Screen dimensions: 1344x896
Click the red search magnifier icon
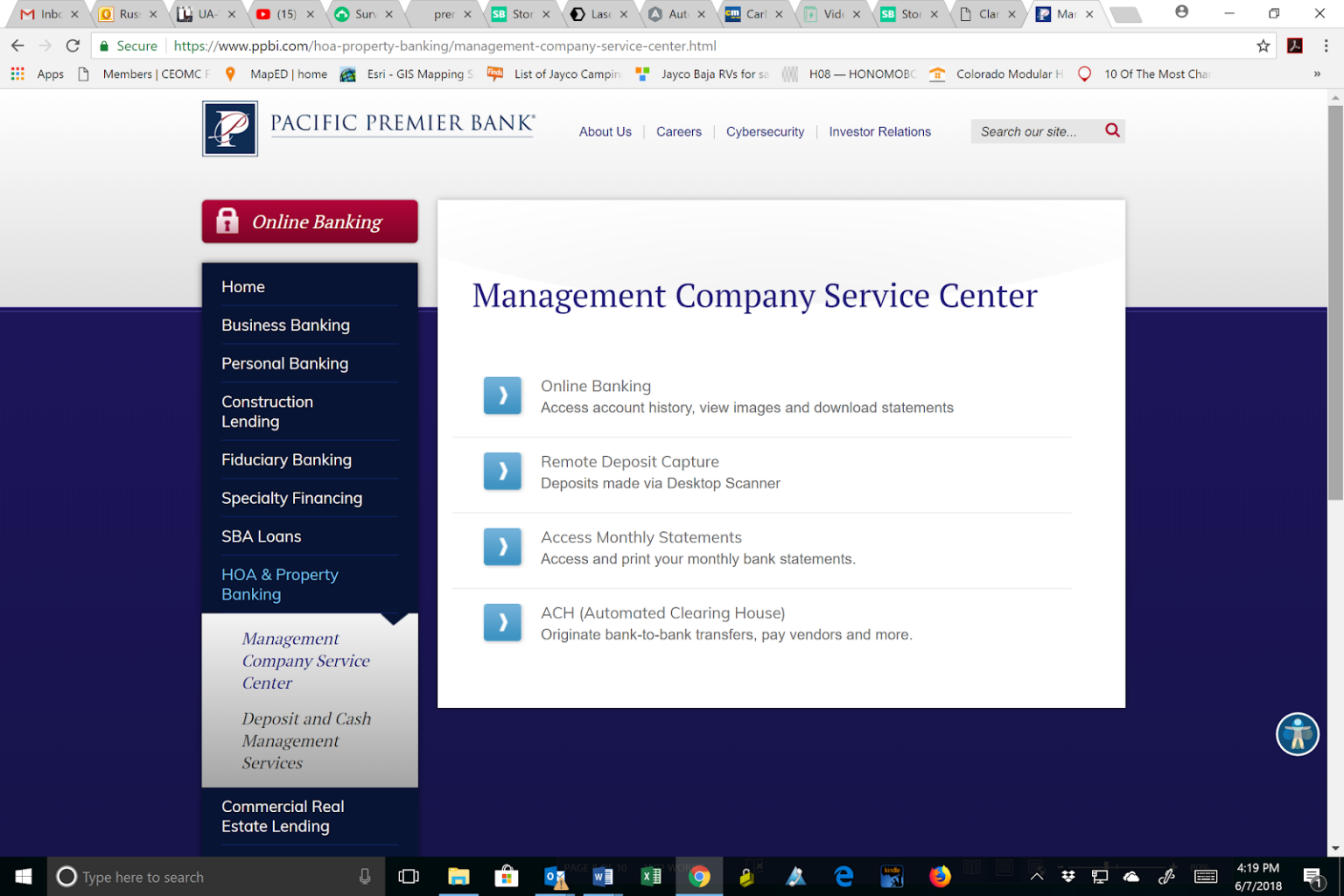click(1112, 130)
